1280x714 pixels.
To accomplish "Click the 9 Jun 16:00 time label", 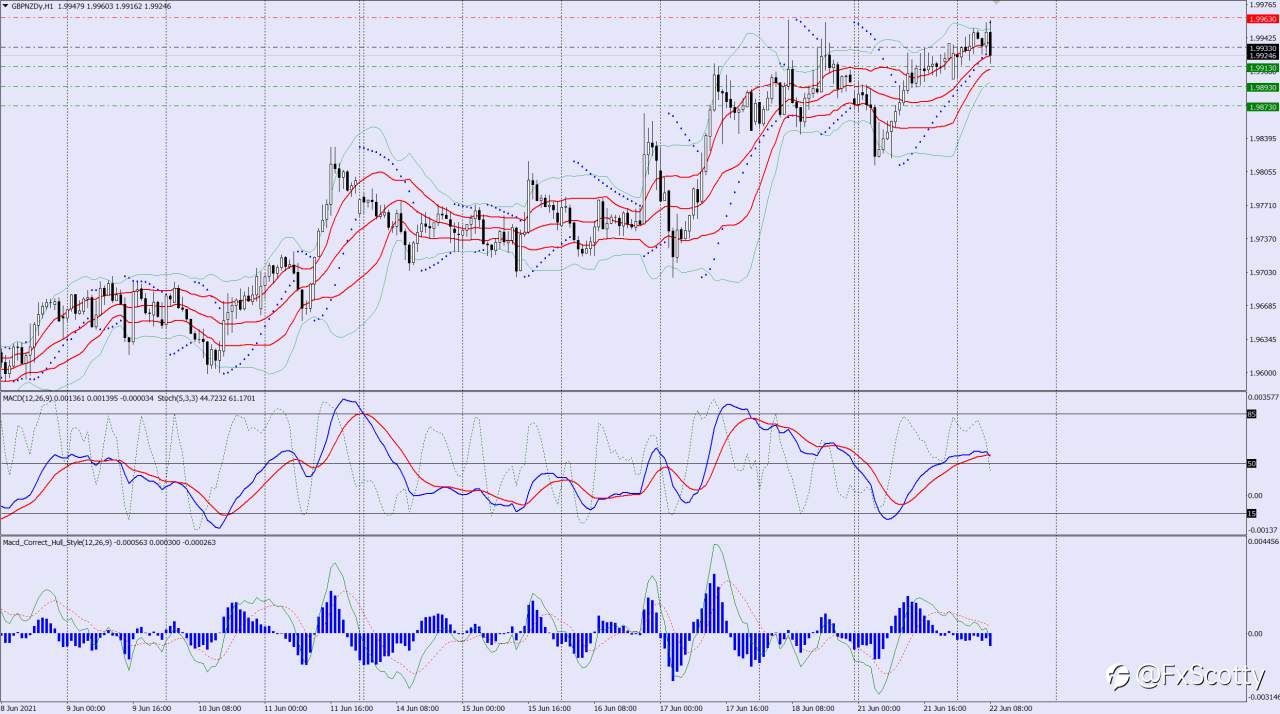I will [152, 707].
